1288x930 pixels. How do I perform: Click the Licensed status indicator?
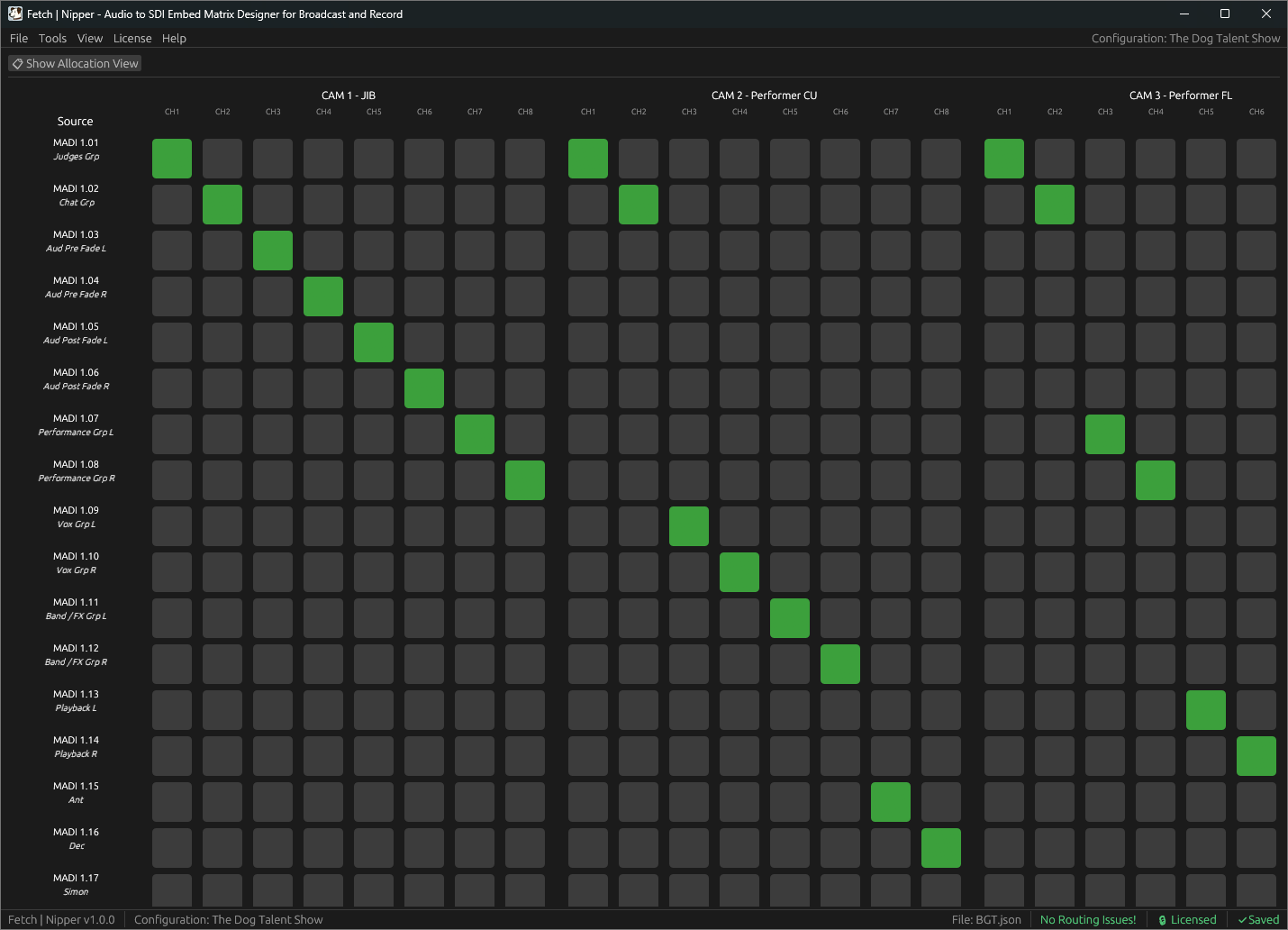[1187, 920]
